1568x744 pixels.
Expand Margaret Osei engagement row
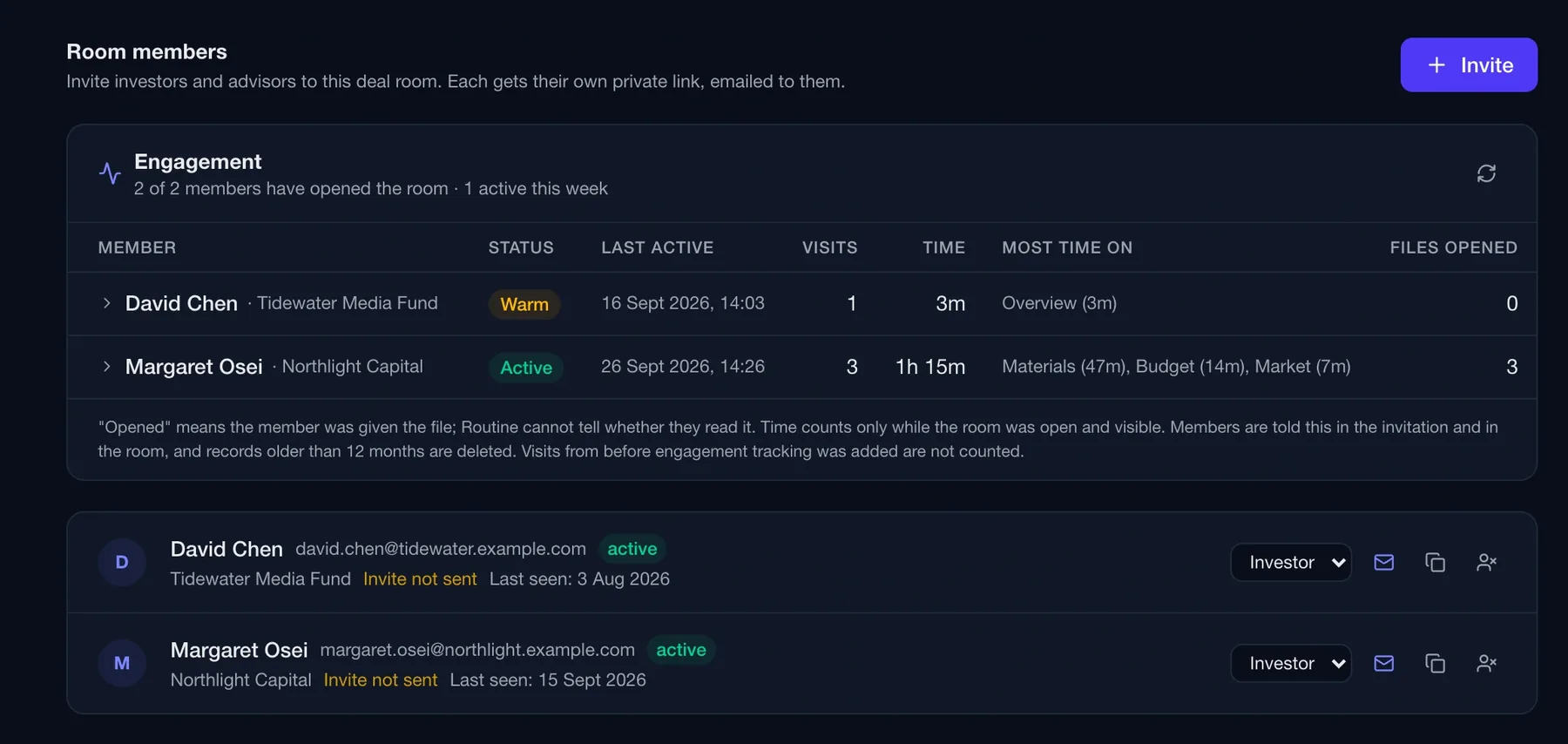click(x=106, y=367)
